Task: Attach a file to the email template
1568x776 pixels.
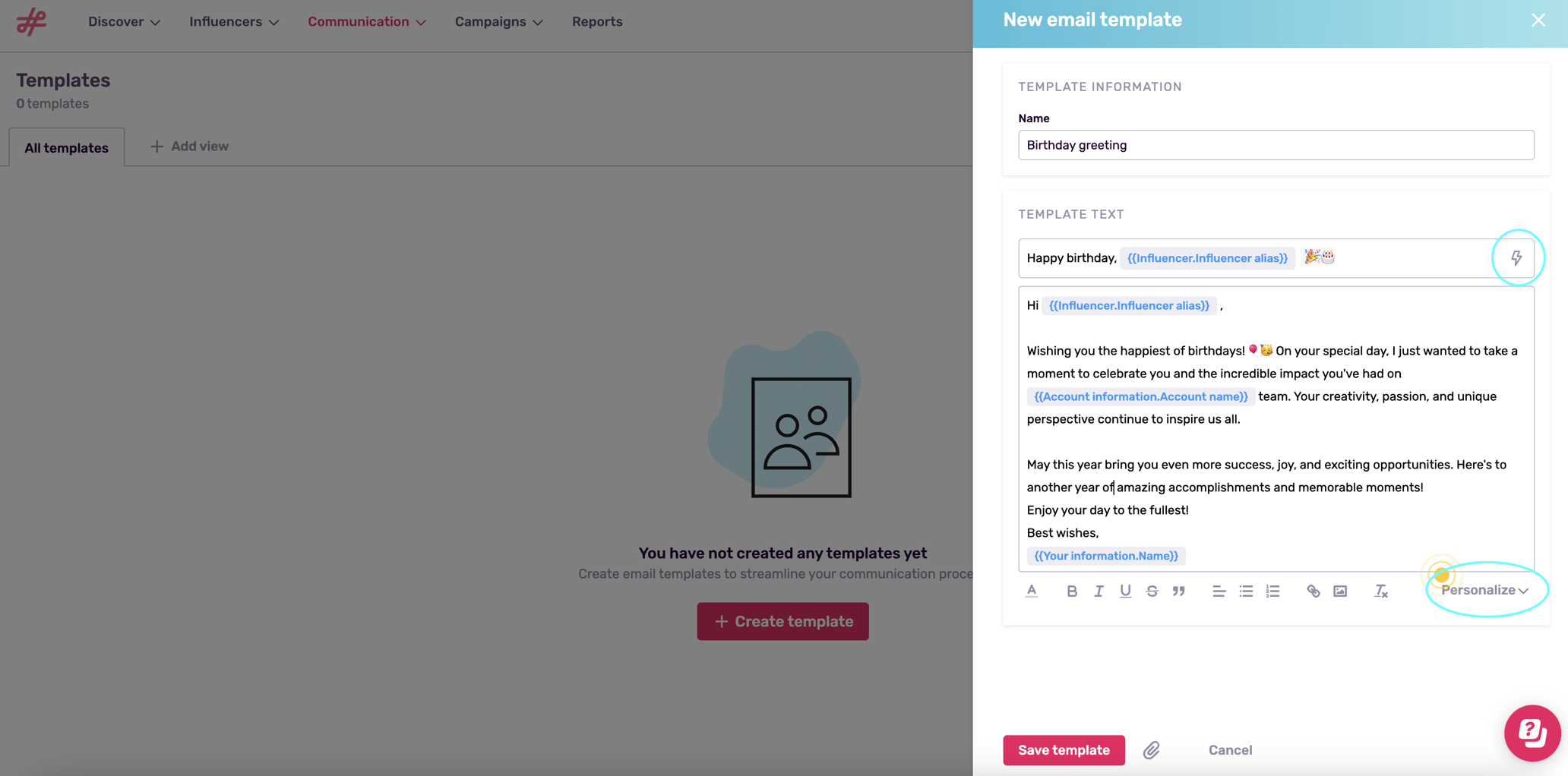Action: (x=1152, y=750)
